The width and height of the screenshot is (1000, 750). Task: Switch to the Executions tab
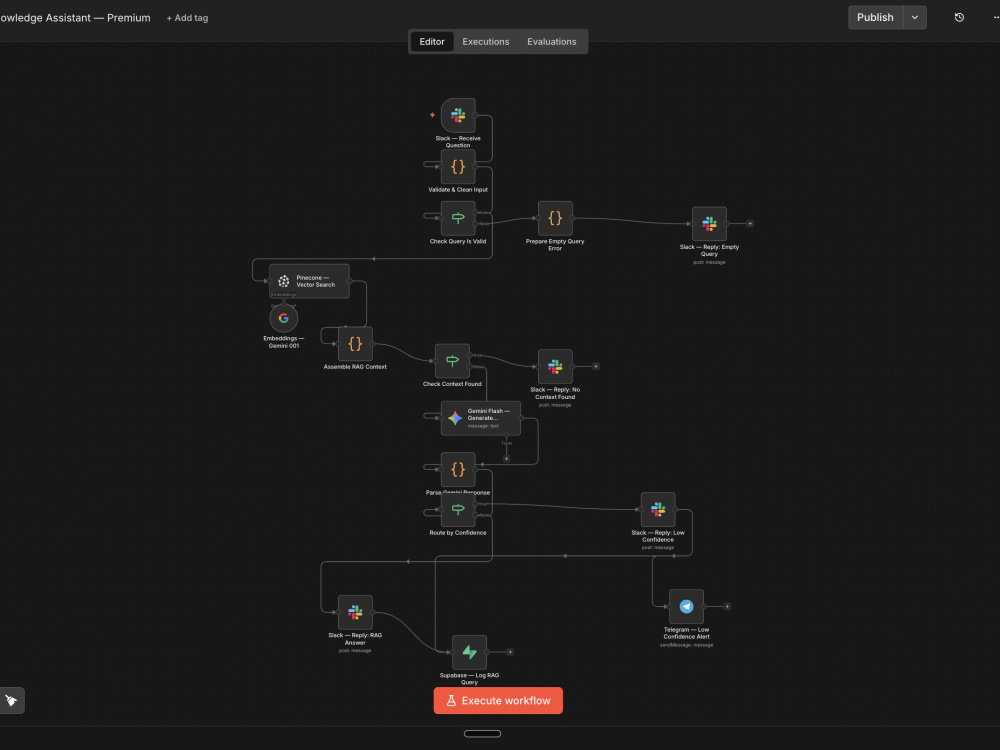click(x=486, y=41)
